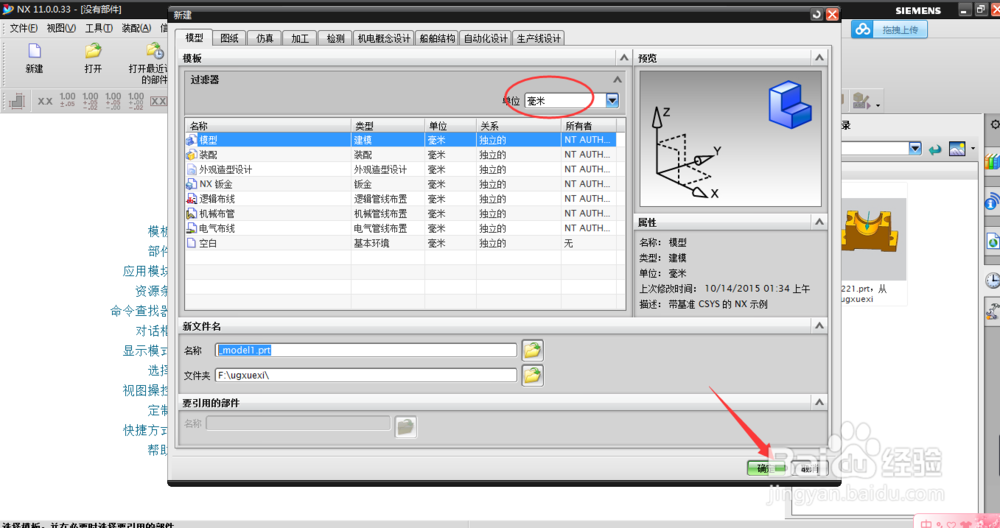
Task: Open the dropdown arrow beside picture view icon
Action: coord(973,149)
